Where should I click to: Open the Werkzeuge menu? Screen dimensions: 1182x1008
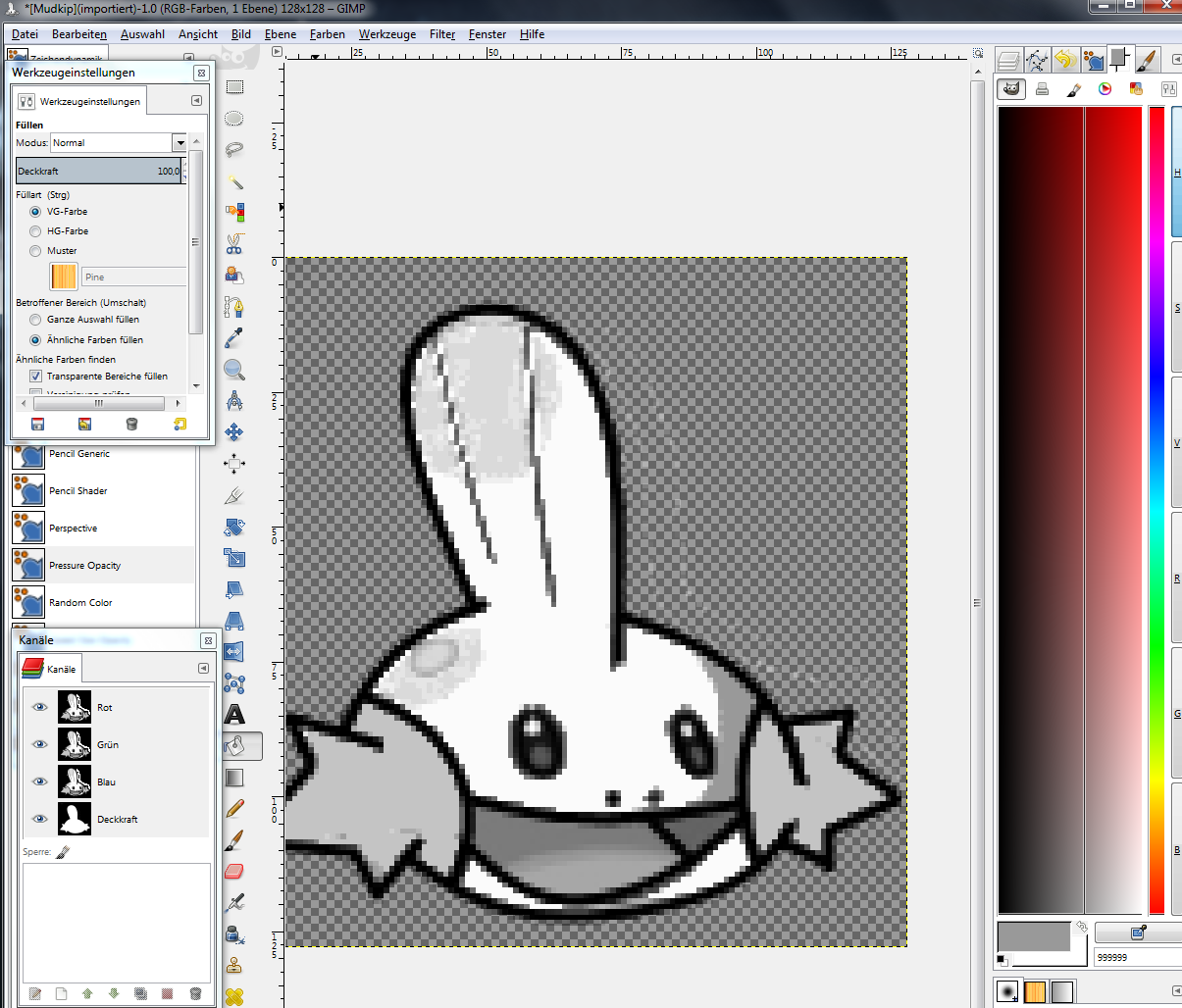(x=387, y=34)
